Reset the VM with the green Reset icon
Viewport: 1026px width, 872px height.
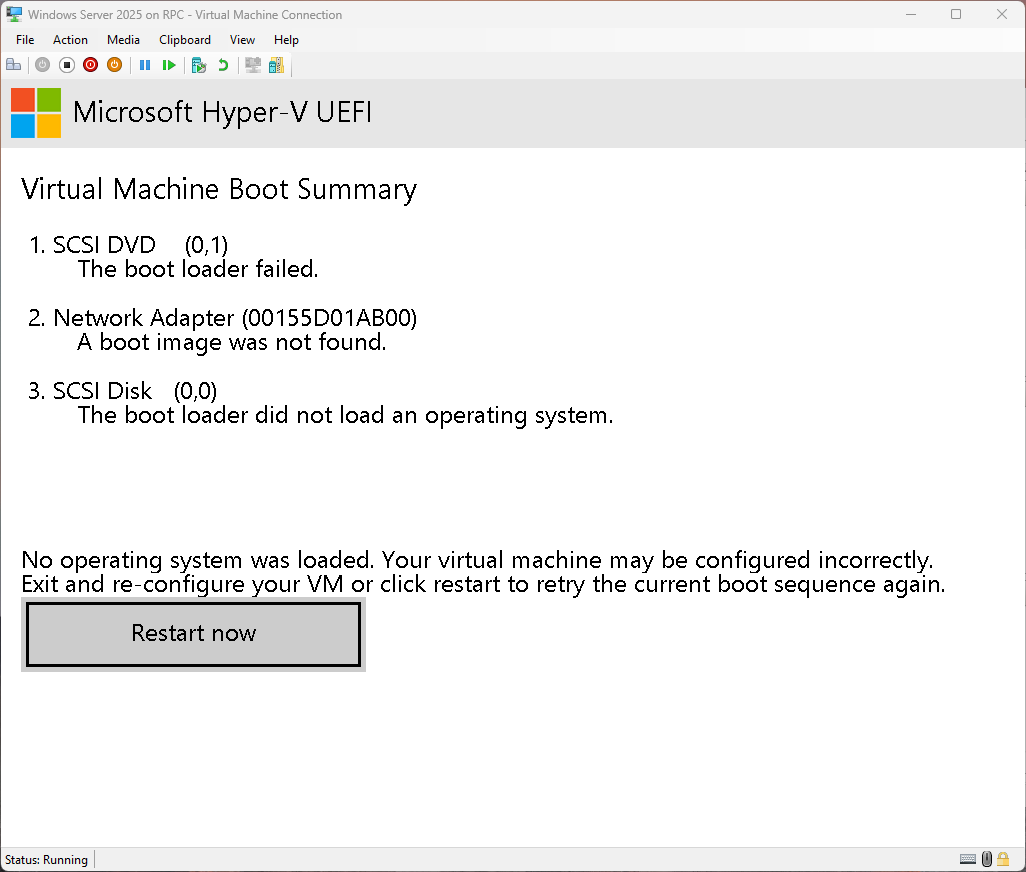[x=169, y=64]
